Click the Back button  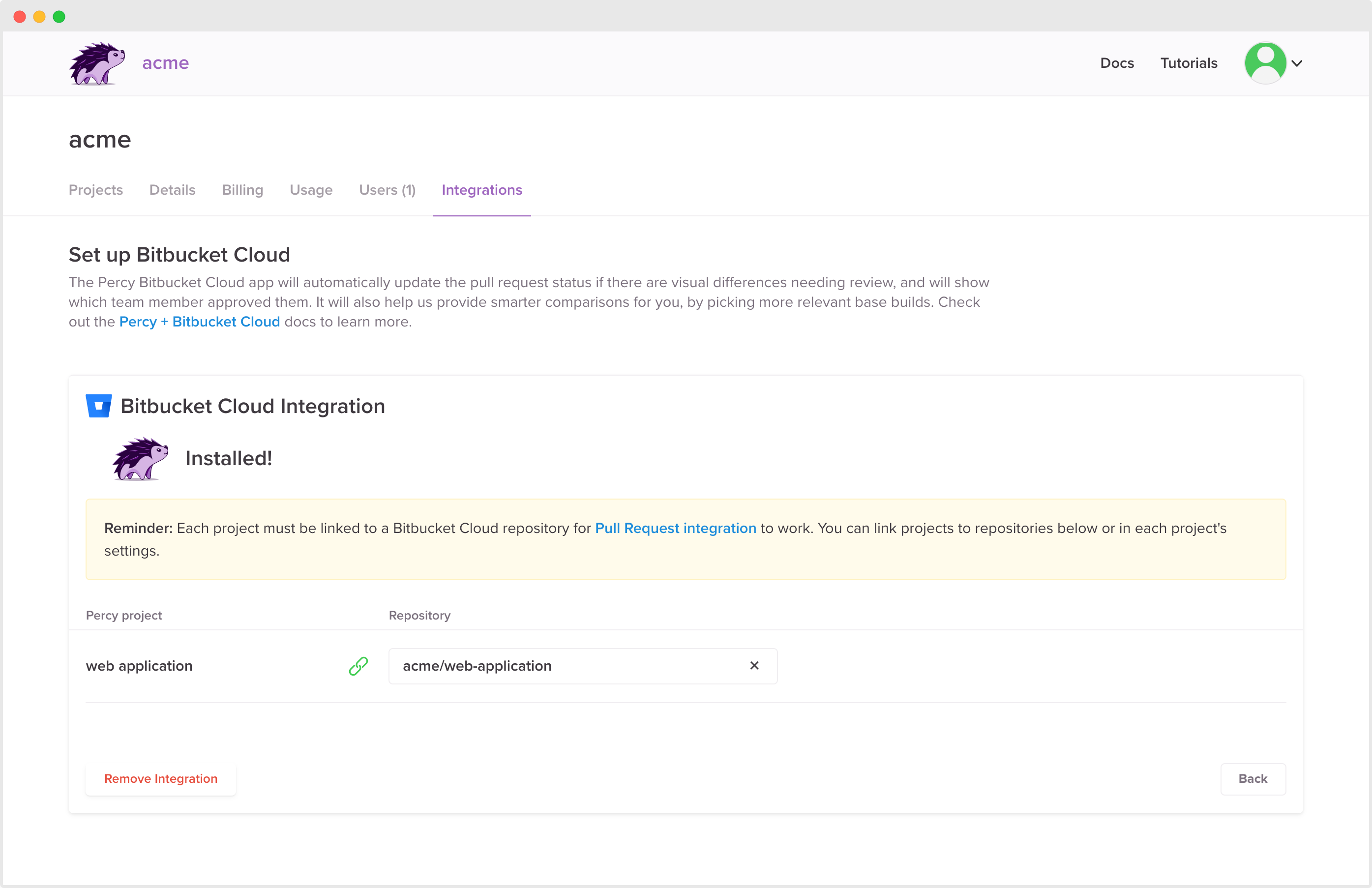pyautogui.click(x=1253, y=778)
